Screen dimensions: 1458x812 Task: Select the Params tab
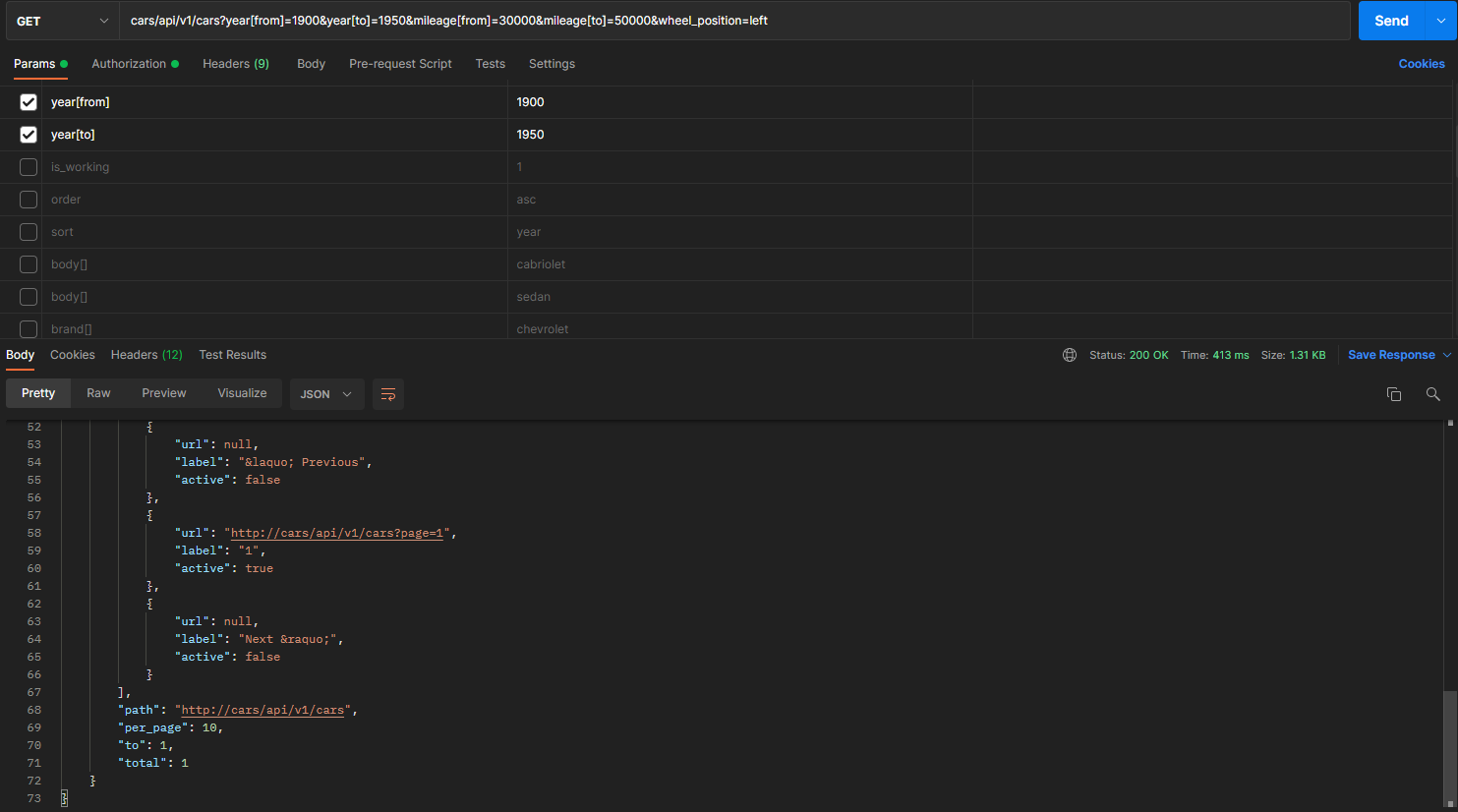tap(40, 64)
